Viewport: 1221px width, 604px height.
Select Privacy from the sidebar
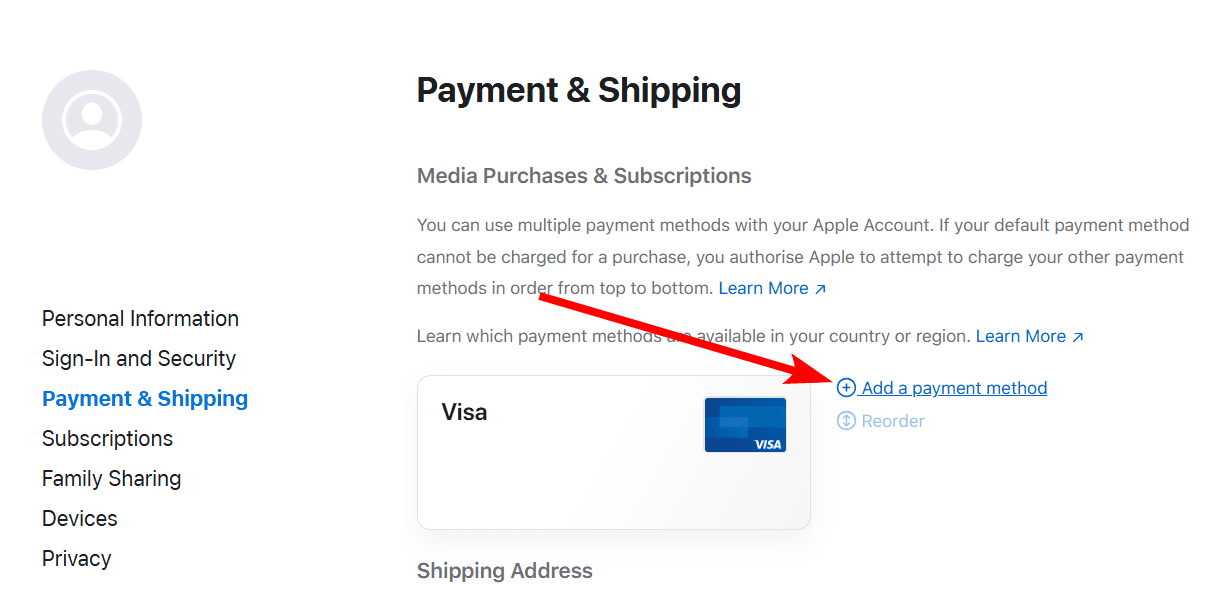[x=76, y=559]
